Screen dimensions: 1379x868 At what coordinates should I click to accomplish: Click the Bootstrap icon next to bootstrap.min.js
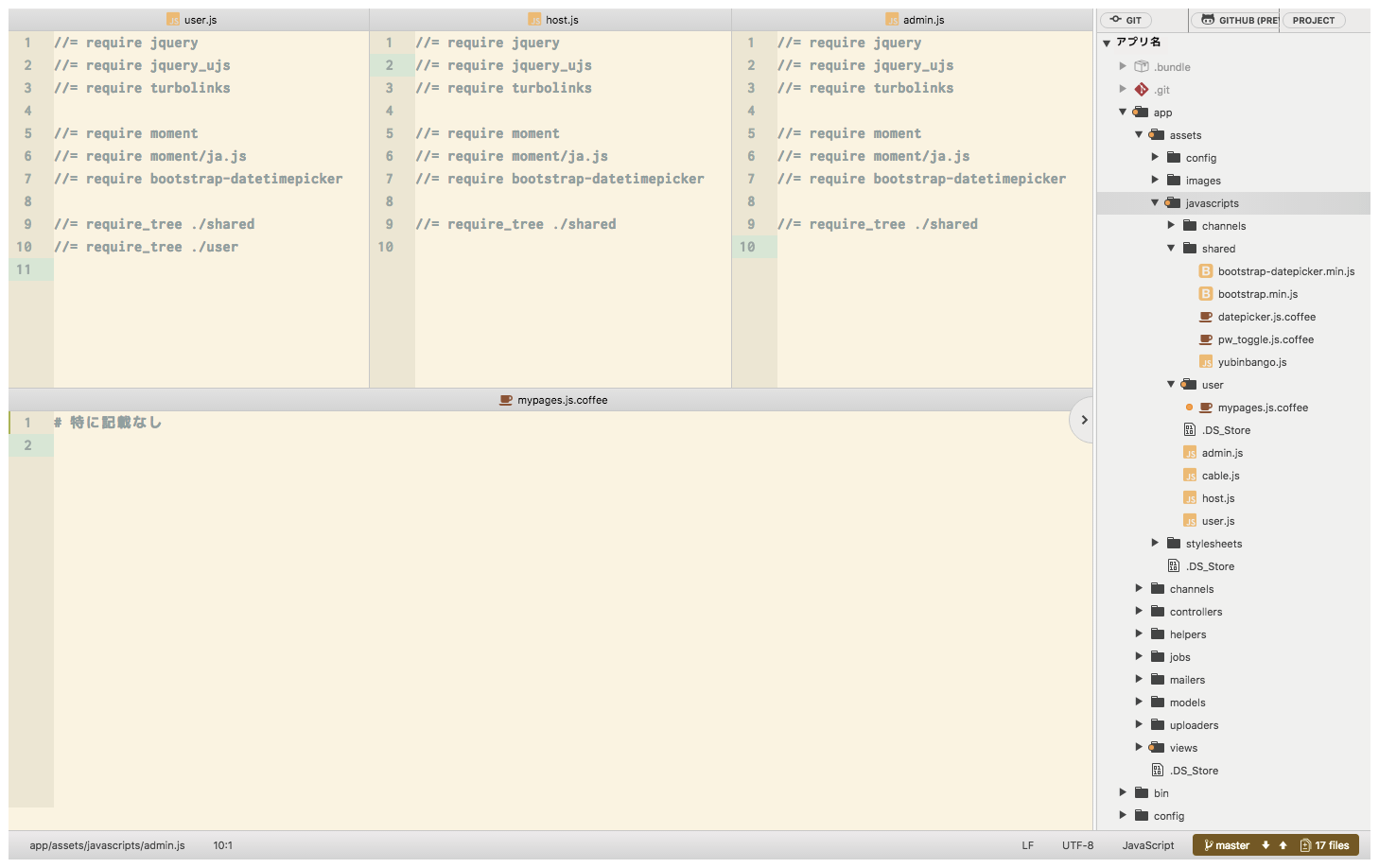pos(1205,293)
